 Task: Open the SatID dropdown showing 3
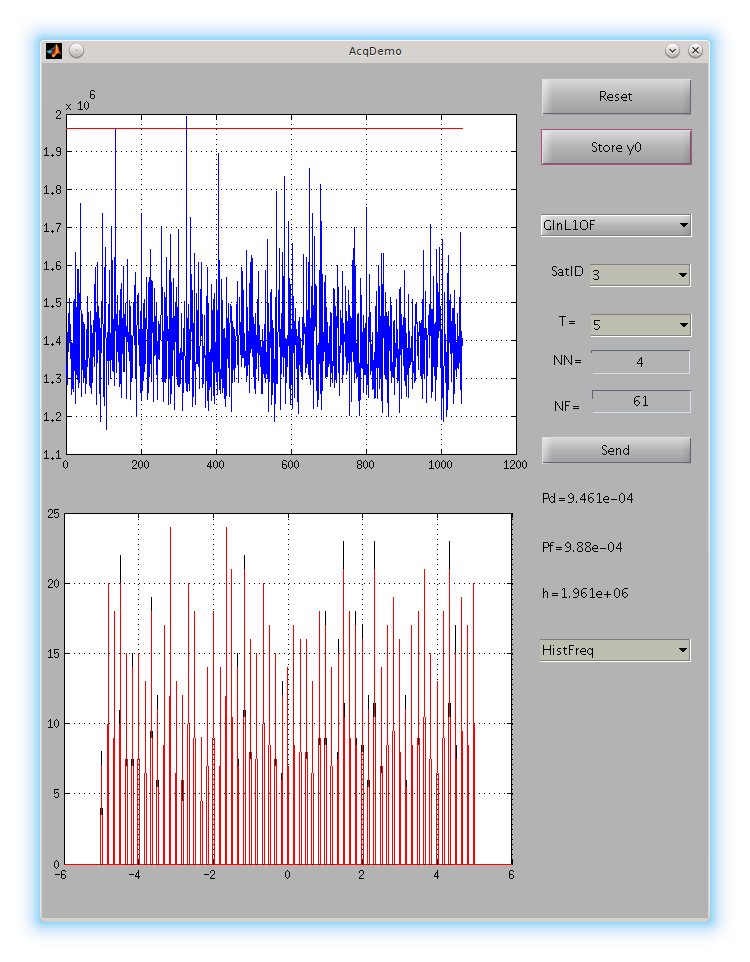tap(640, 275)
